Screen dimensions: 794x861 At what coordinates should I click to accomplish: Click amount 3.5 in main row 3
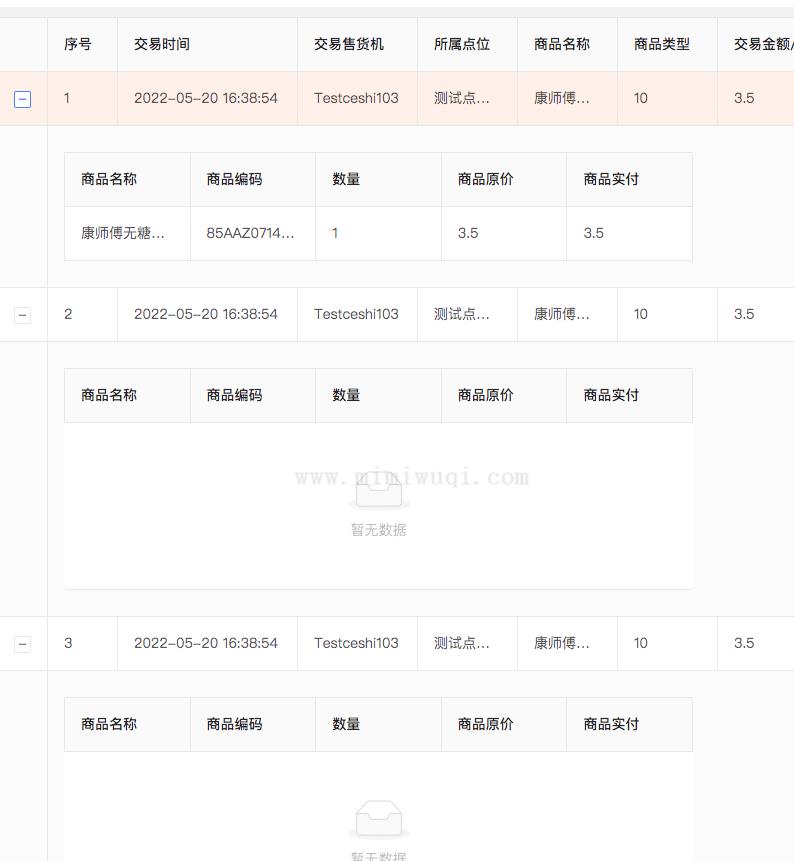[744, 643]
